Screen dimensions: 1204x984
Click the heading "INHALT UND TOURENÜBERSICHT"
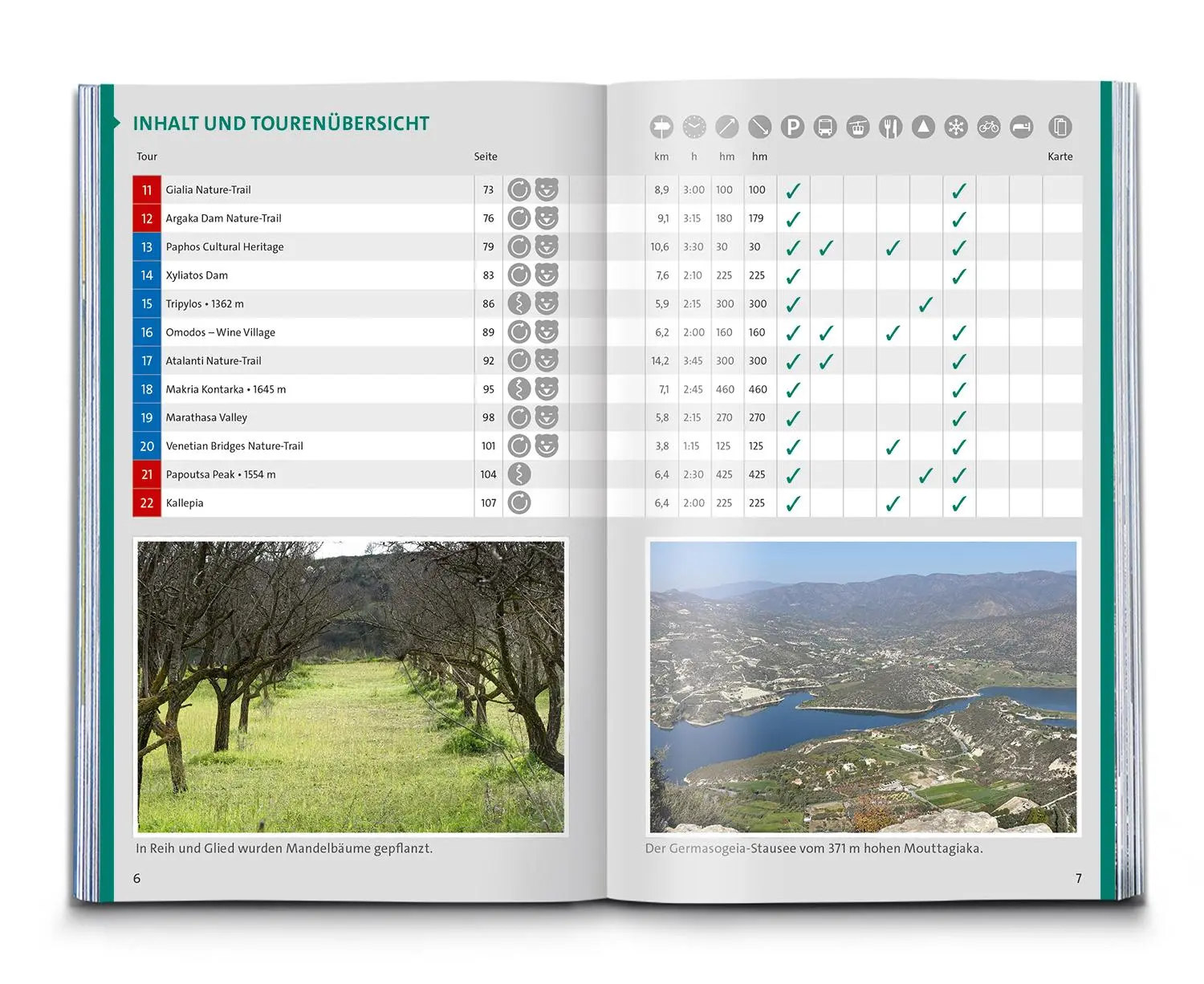coord(281,124)
